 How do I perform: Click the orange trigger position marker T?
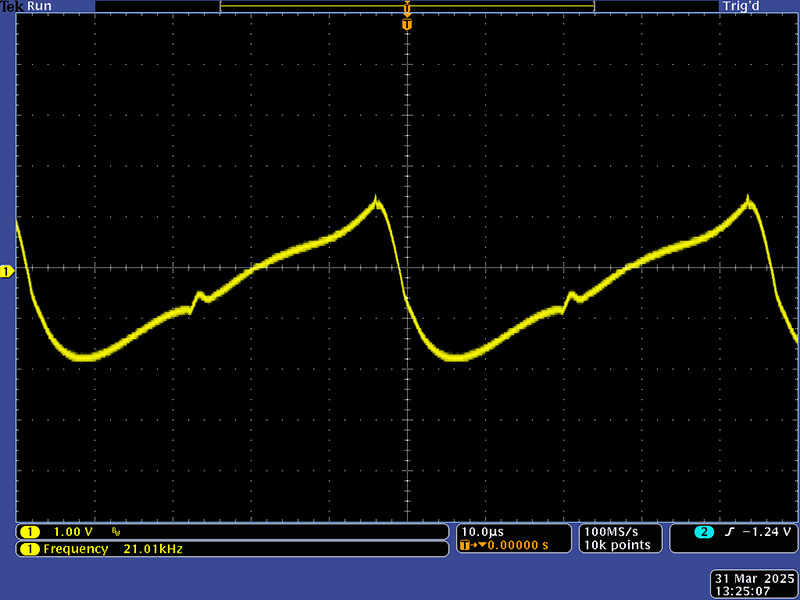tap(406, 22)
